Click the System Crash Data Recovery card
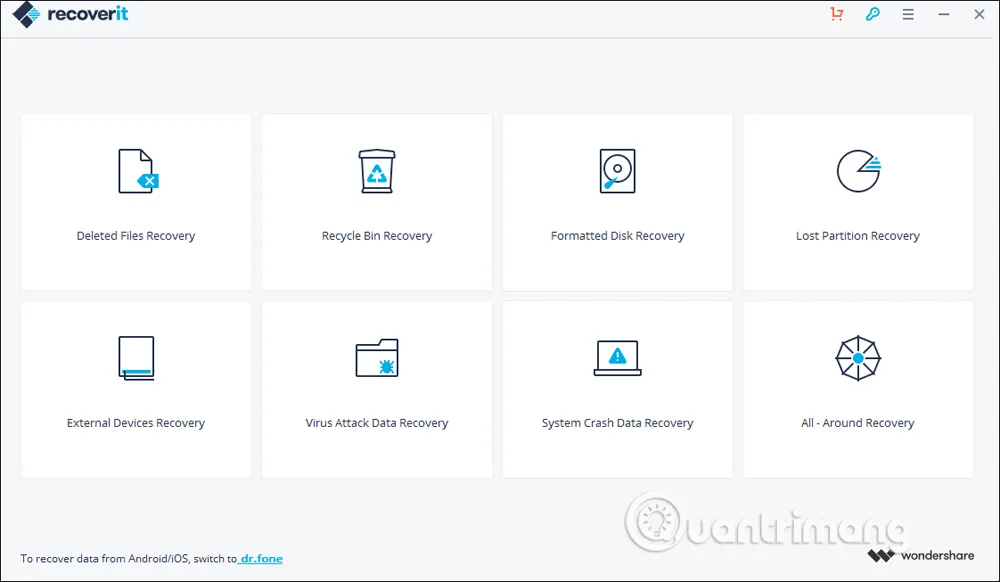 [617, 388]
